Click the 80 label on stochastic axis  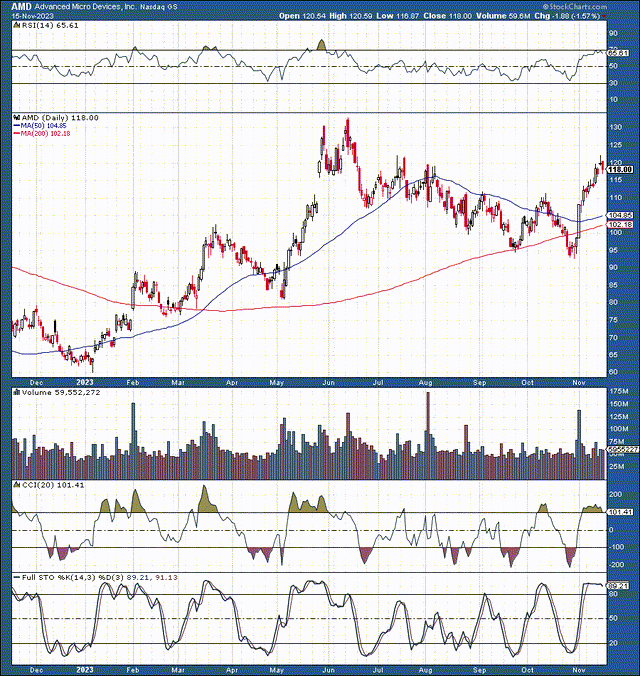(614, 594)
